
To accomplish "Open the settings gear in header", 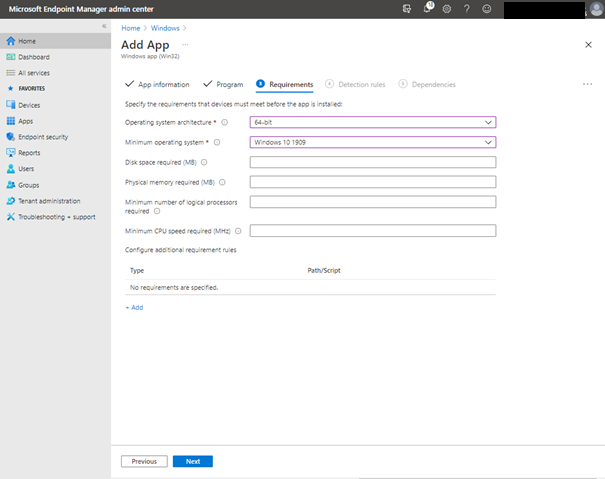I will [x=447, y=8].
